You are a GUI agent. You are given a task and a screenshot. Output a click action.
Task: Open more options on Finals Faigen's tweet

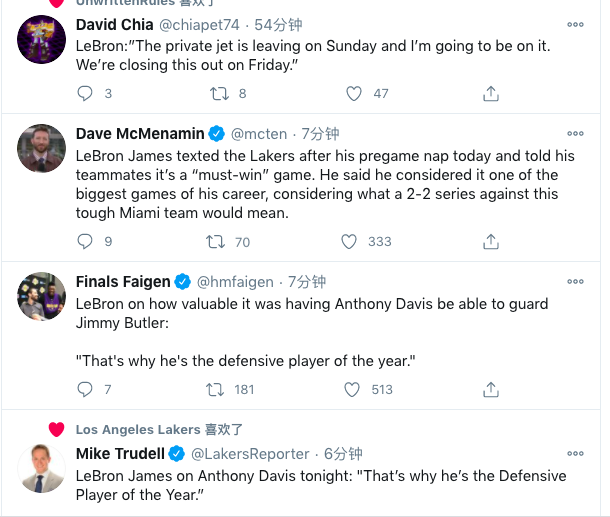pyautogui.click(x=575, y=281)
